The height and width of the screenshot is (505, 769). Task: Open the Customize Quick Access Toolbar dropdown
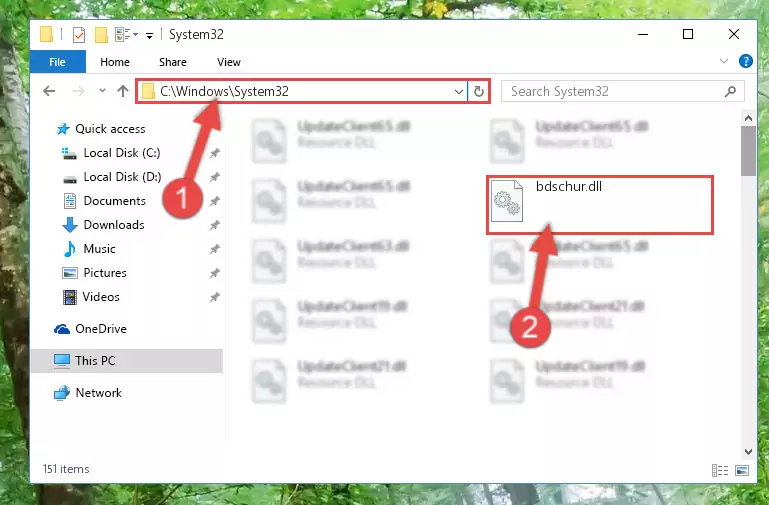149,35
